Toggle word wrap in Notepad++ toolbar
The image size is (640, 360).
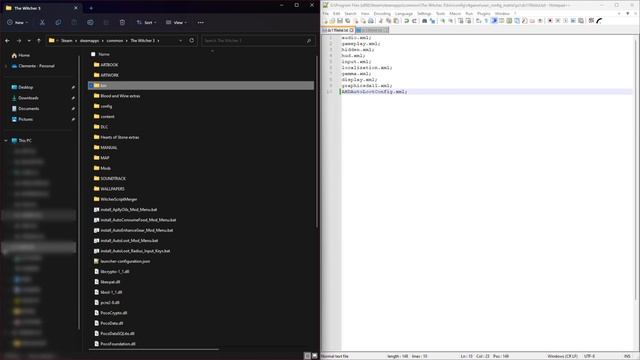pyautogui.click(x=478, y=21)
